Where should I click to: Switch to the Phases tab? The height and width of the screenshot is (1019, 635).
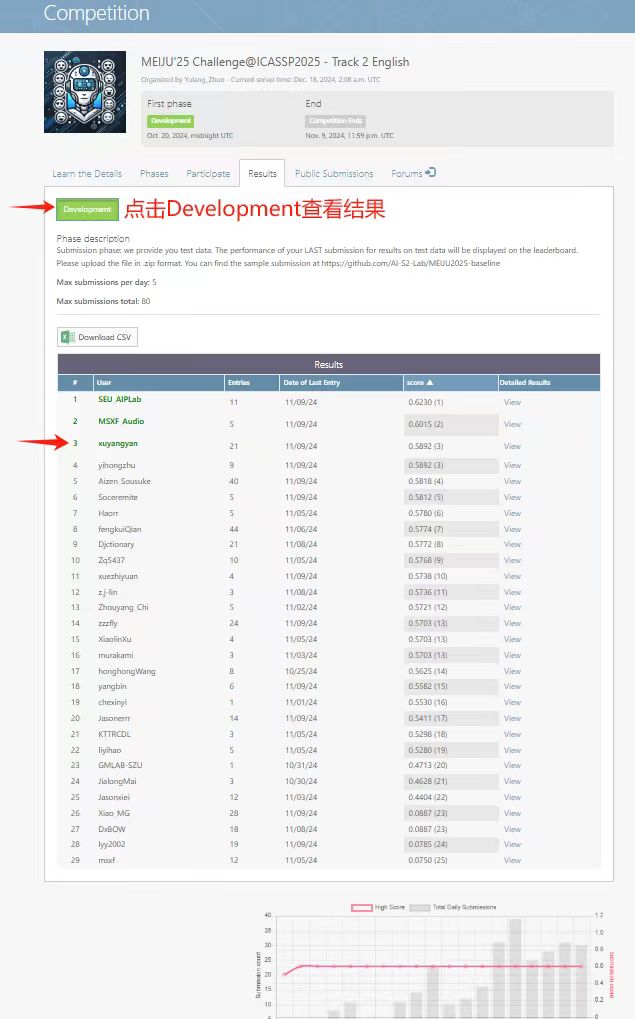point(154,174)
